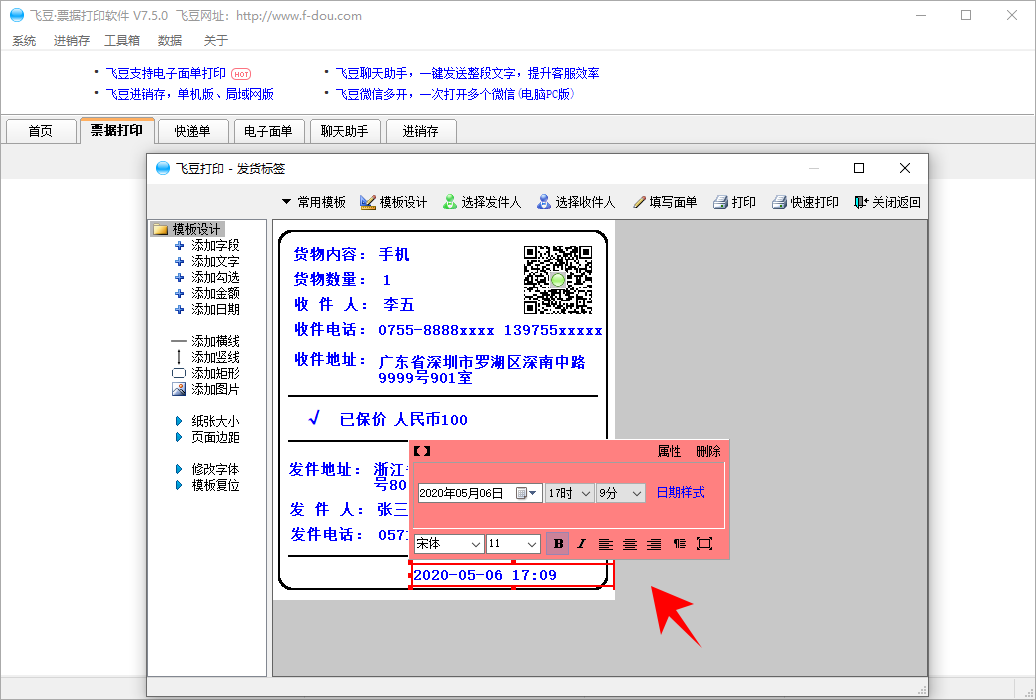Open the 常用模板 dropdown

click(313, 202)
